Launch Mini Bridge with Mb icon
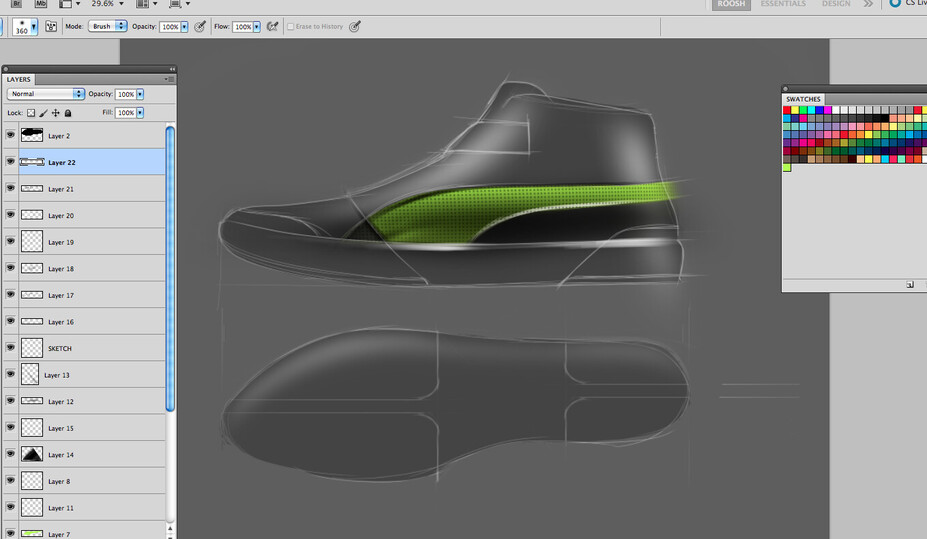The height and width of the screenshot is (539, 927). [x=40, y=4]
